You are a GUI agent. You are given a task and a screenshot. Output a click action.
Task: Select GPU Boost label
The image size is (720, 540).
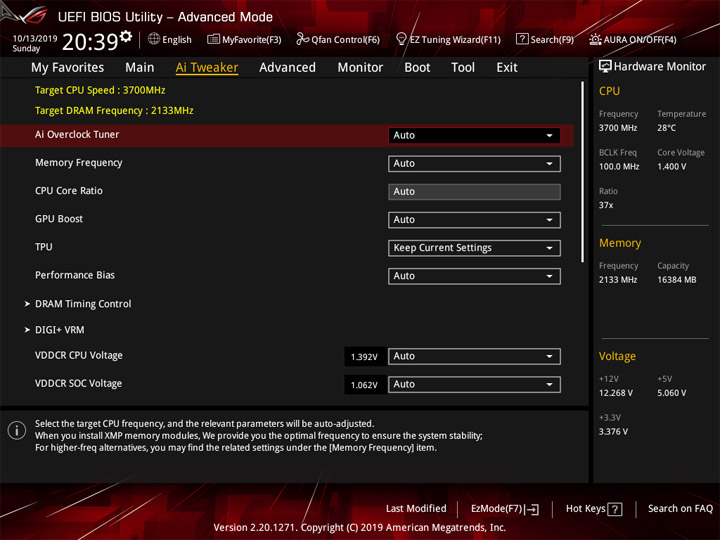point(59,219)
